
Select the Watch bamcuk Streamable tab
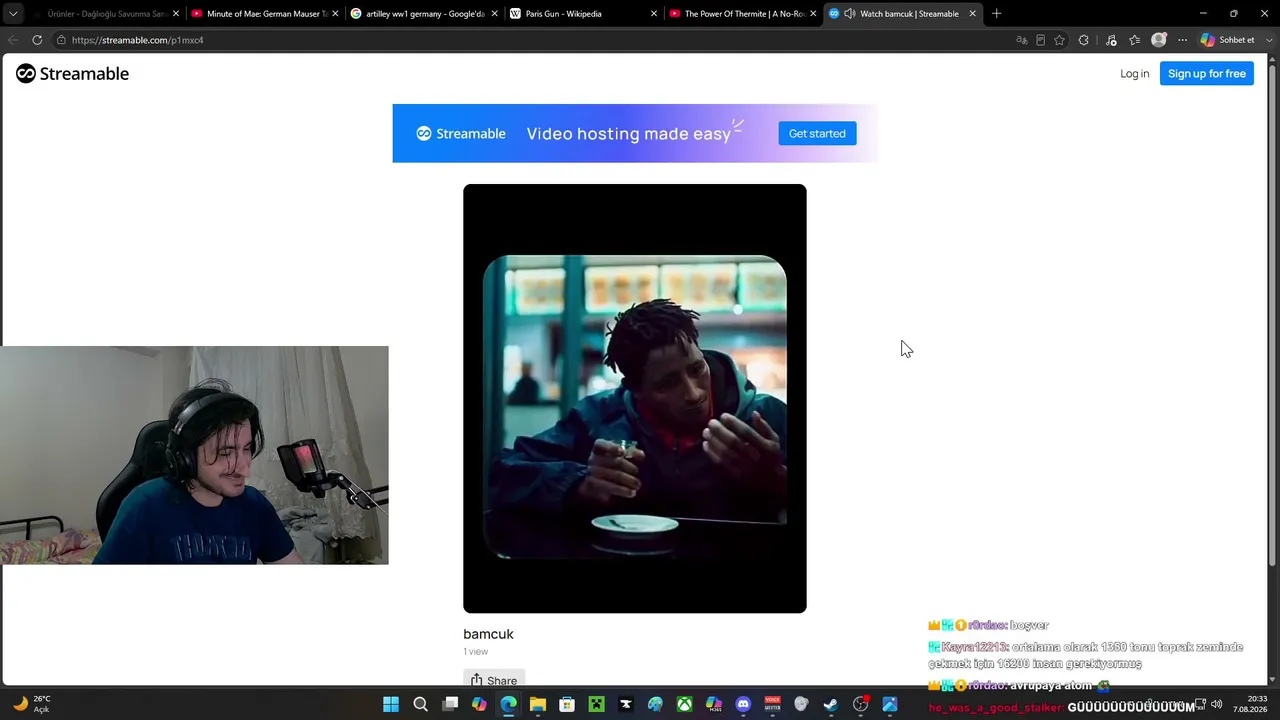(x=902, y=14)
